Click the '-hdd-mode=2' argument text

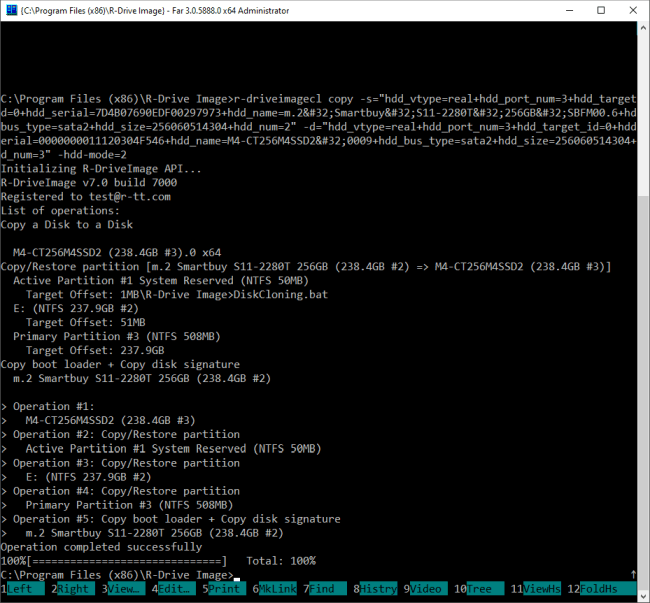tap(92, 155)
